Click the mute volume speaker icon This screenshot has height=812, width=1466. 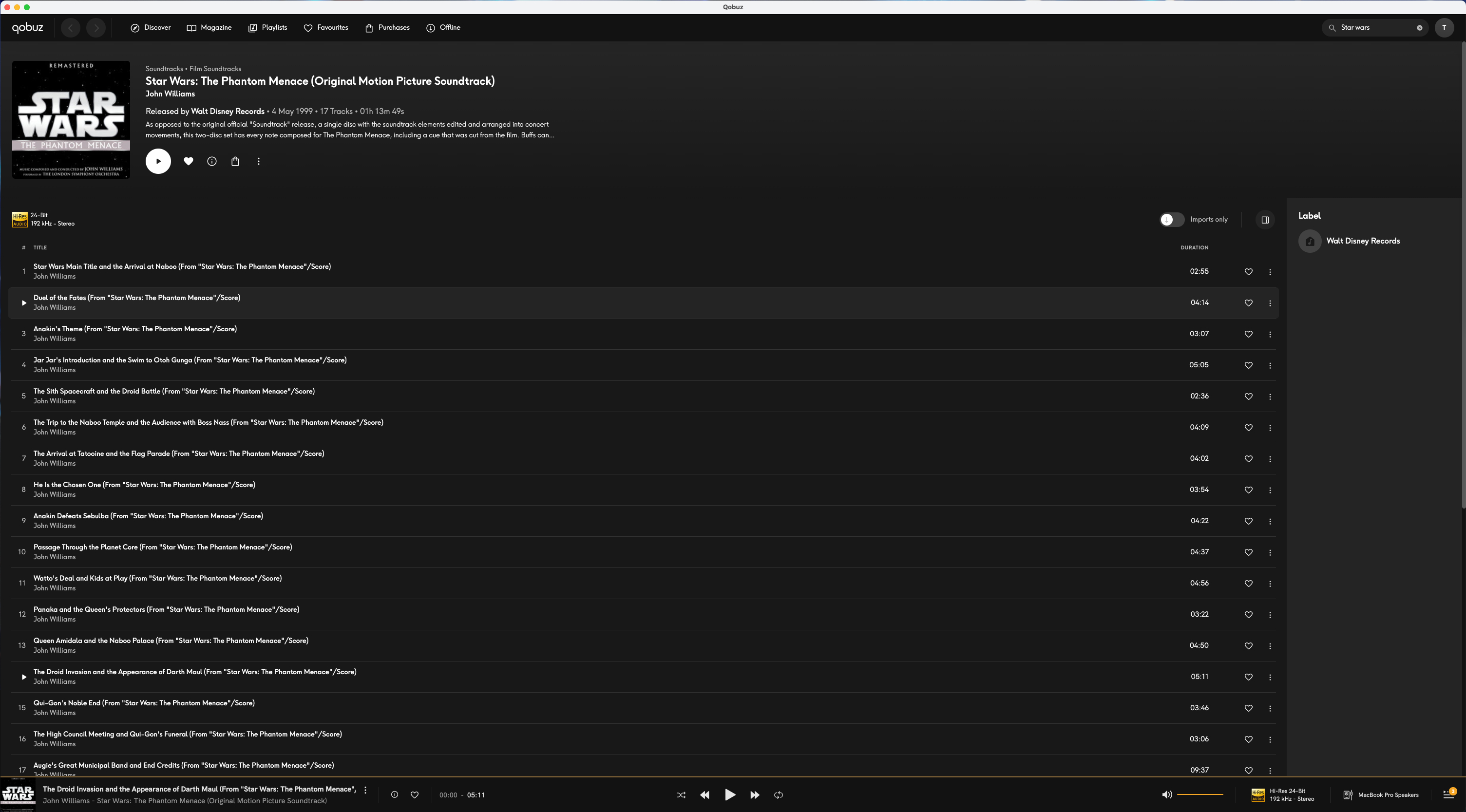(x=1167, y=795)
